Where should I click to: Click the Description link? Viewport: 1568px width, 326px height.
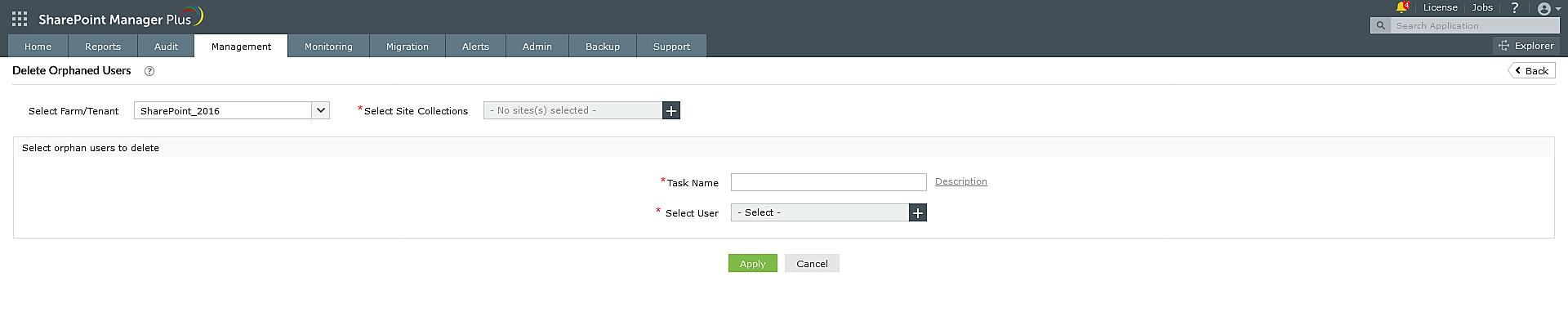pos(961,181)
